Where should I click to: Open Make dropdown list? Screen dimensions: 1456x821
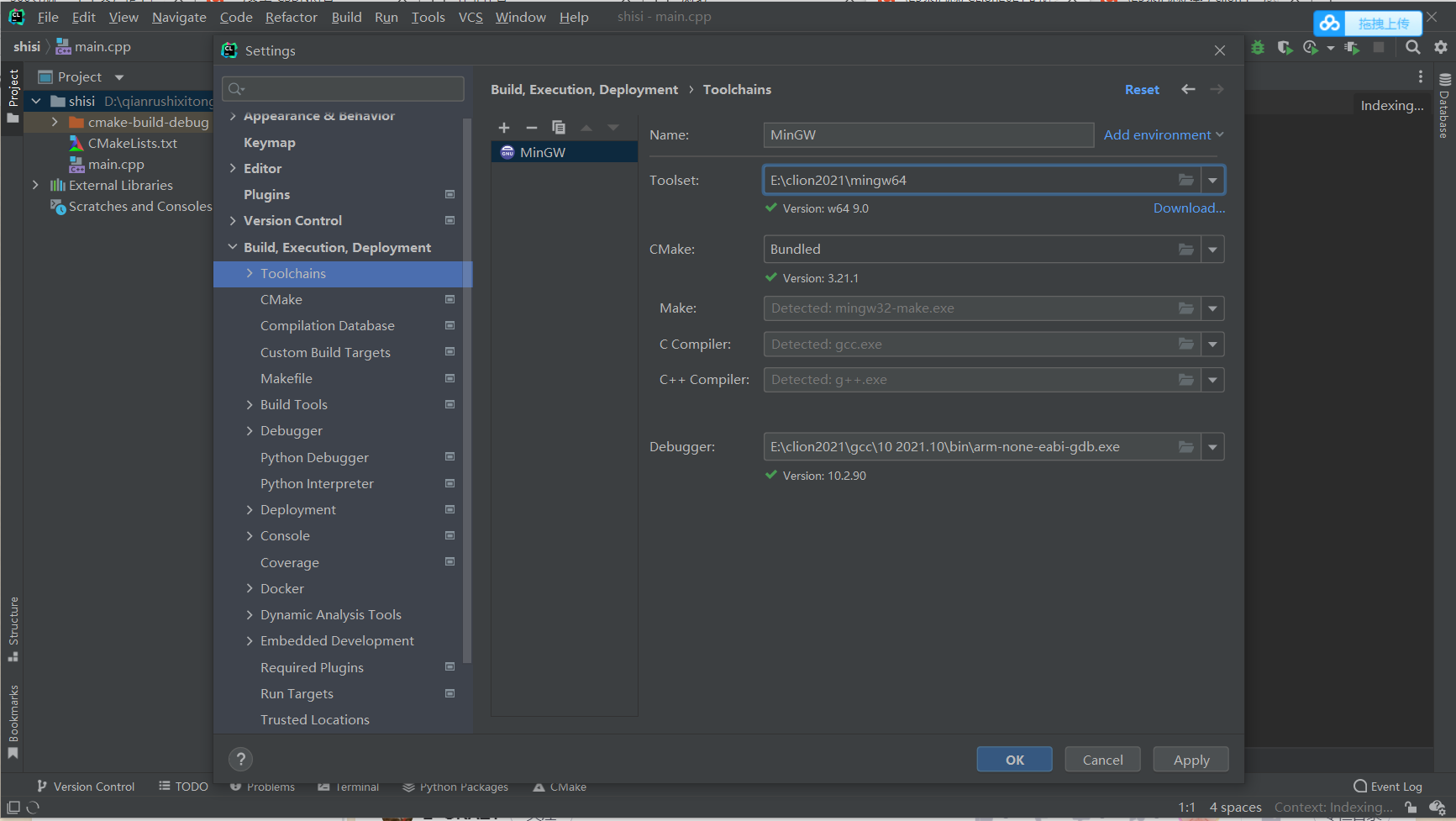(1212, 308)
